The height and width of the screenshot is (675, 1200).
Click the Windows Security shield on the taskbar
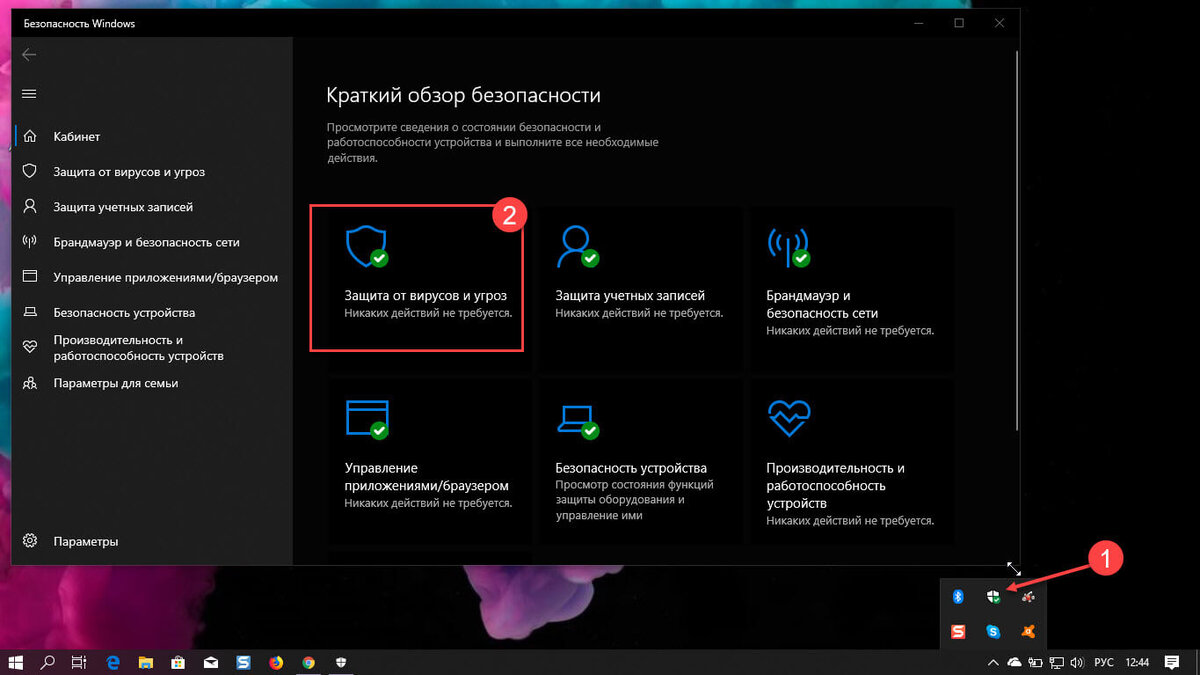tap(341, 662)
